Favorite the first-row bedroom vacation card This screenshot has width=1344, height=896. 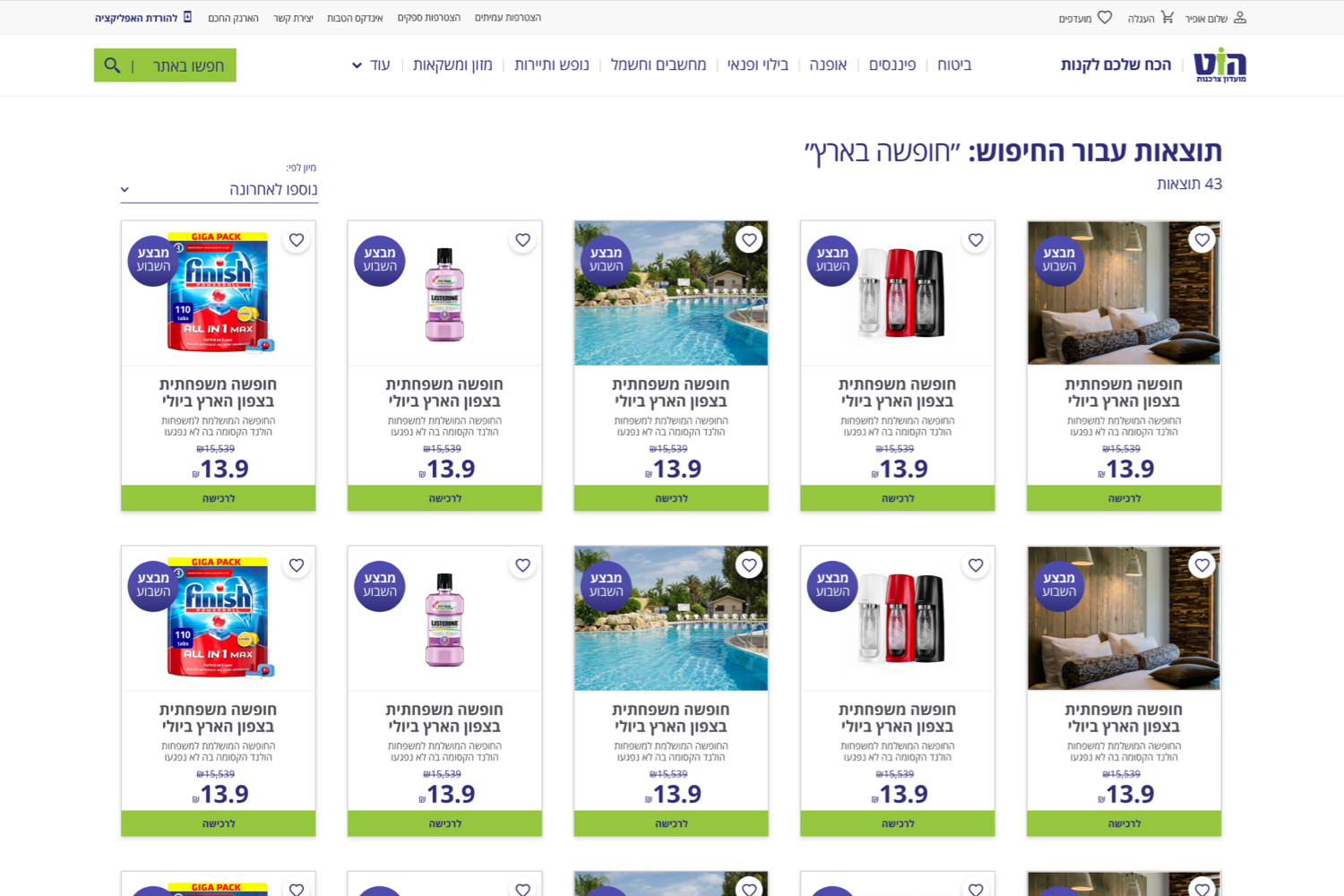(x=1202, y=240)
